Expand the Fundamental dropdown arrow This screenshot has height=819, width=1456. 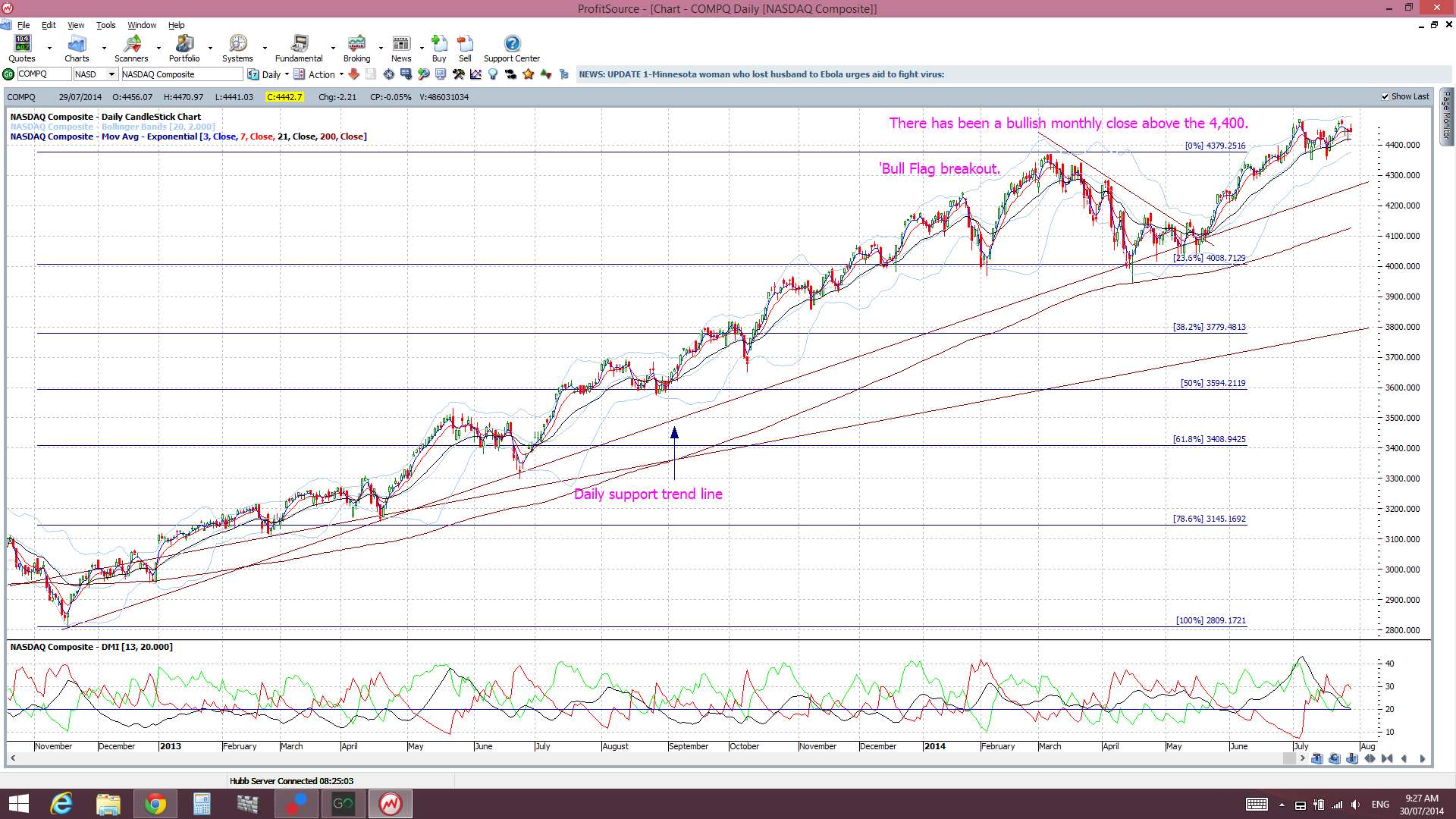click(x=333, y=49)
